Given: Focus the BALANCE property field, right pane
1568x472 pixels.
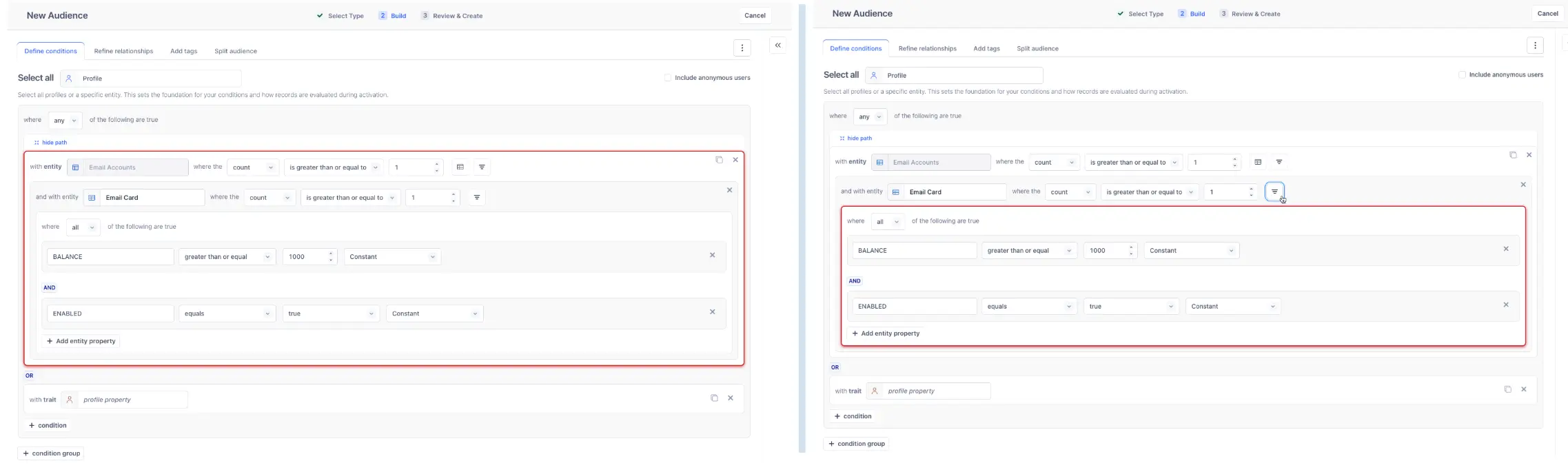Looking at the screenshot, I should point(915,251).
